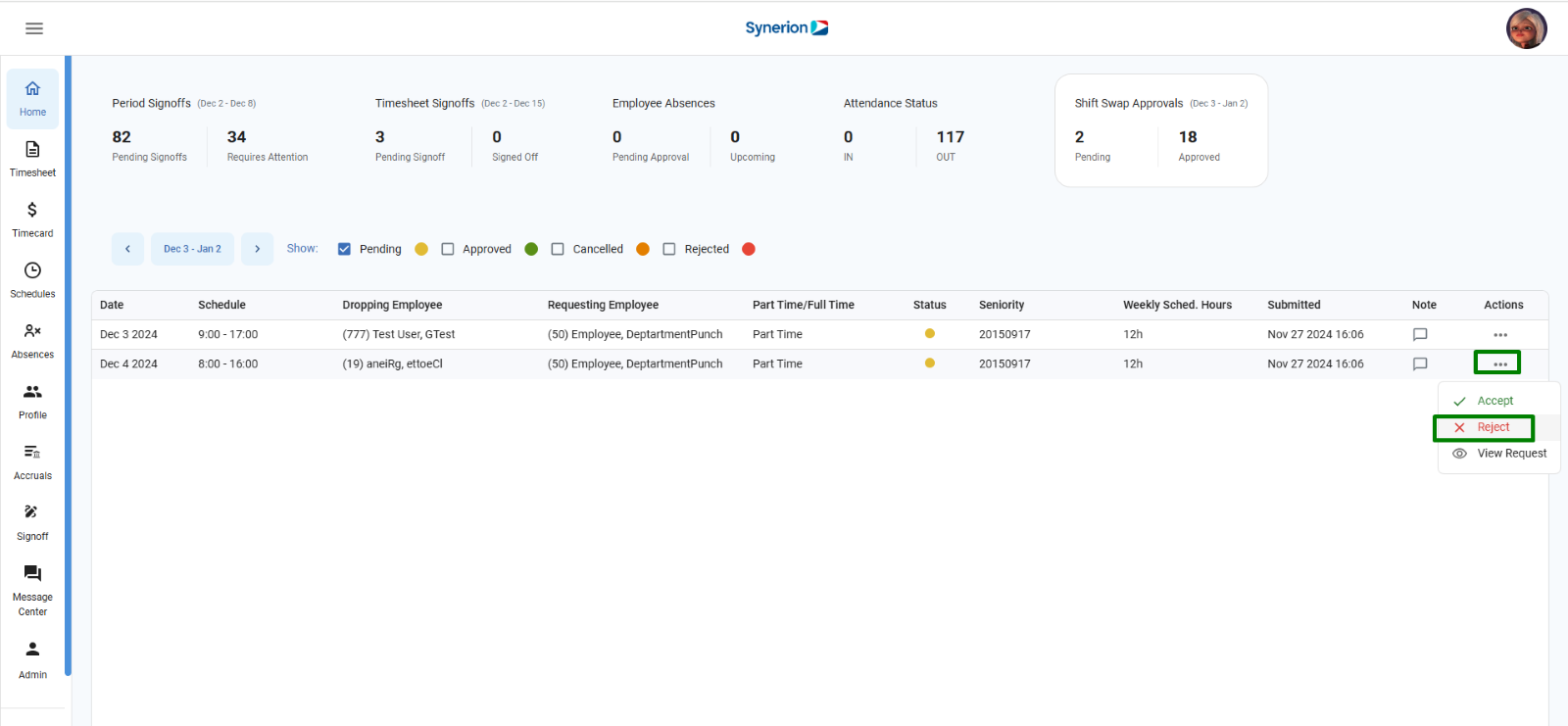The width and height of the screenshot is (1568, 726).
Task: Open Schedules clock icon
Action: (x=32, y=270)
